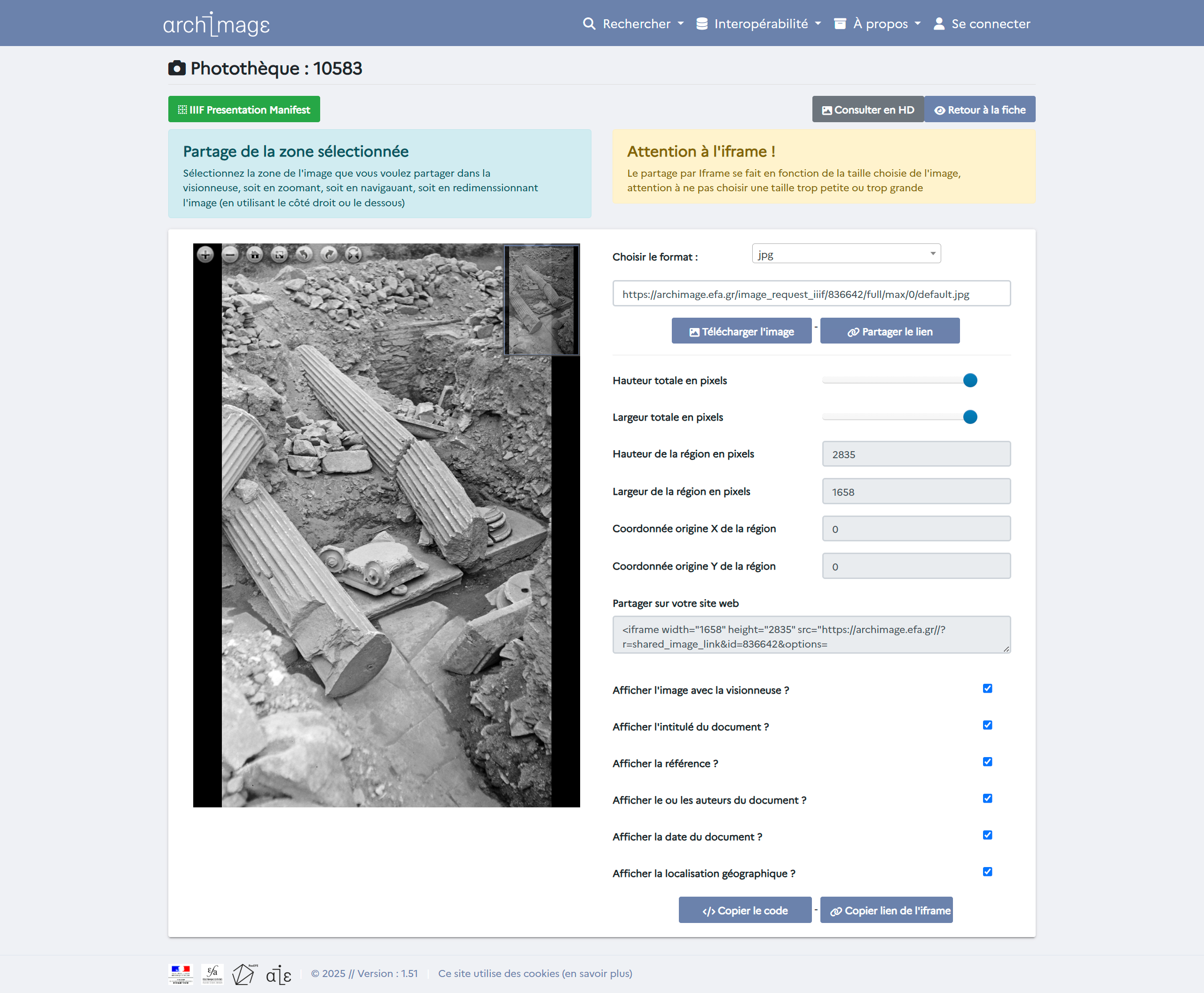This screenshot has width=1204, height=993.
Task: Click Télécharger l'image button
Action: (x=741, y=331)
